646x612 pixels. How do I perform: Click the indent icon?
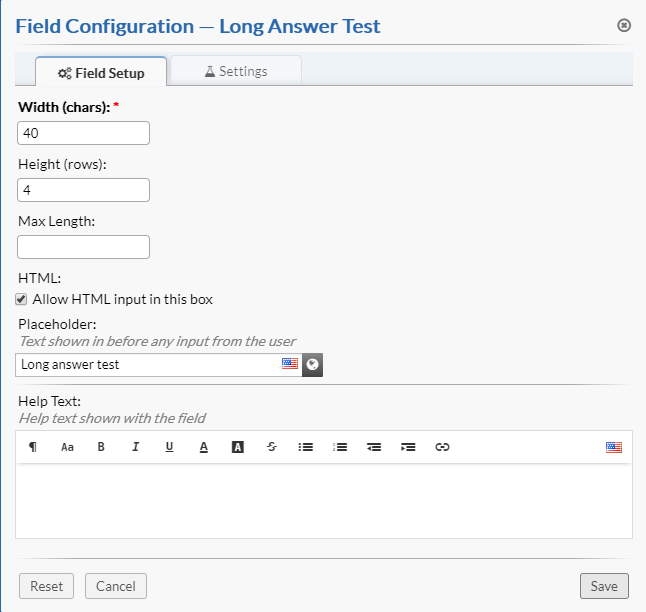[x=408, y=447]
